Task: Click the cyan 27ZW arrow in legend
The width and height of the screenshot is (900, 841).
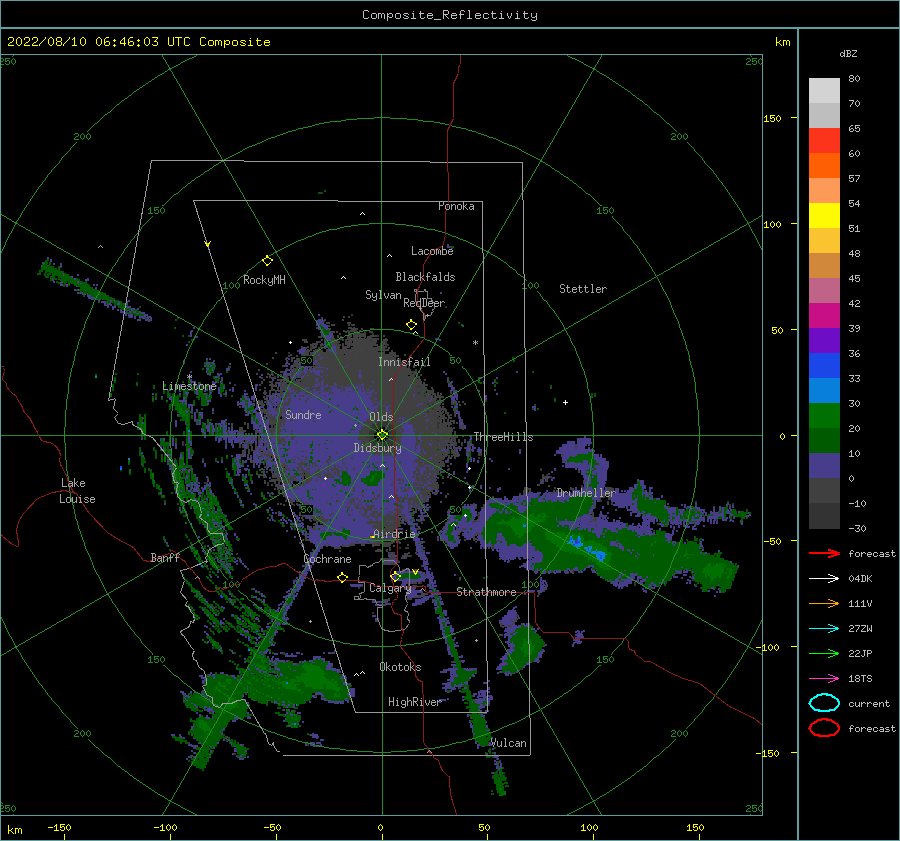Action: pos(824,629)
